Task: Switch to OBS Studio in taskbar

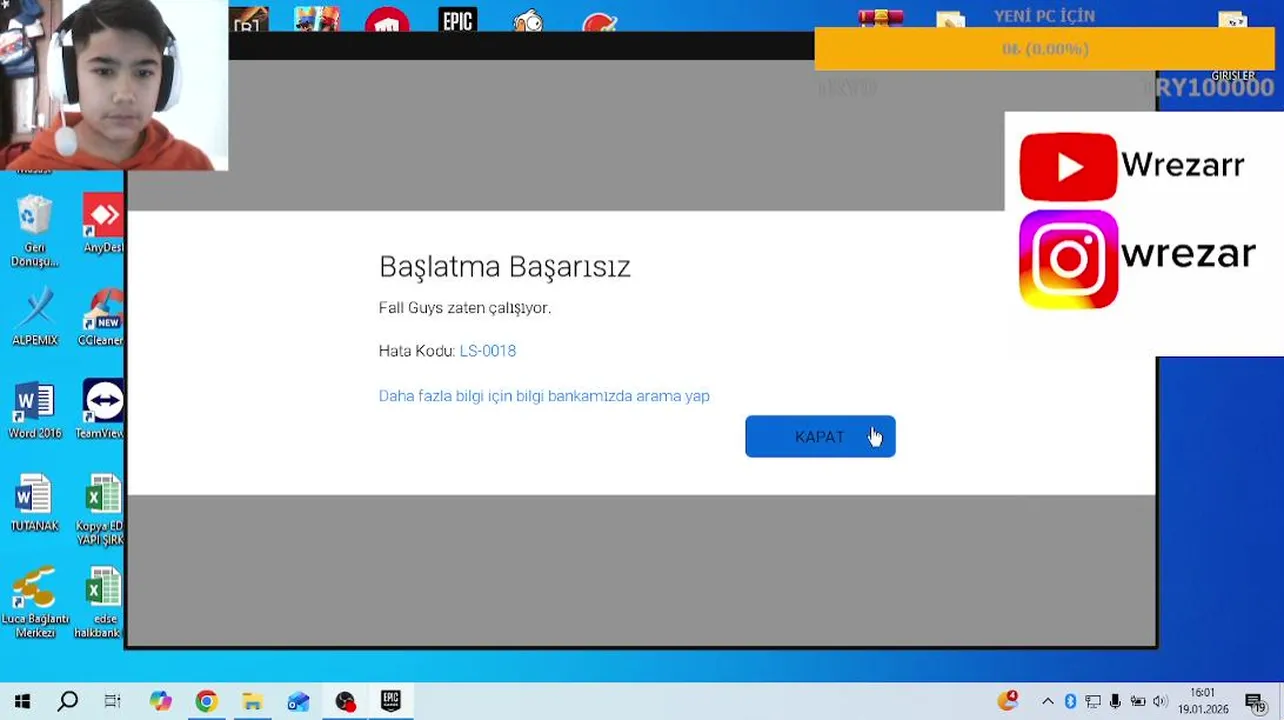Action: [345, 701]
